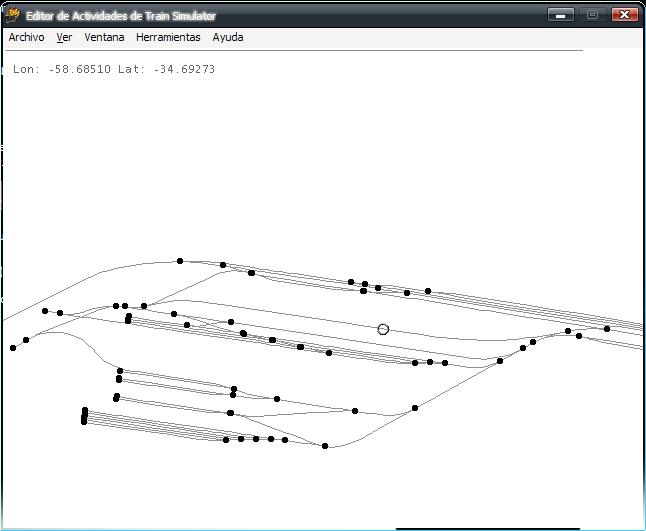
Task: Click the Editor de Actividades title bar text
Action: tap(121, 16)
